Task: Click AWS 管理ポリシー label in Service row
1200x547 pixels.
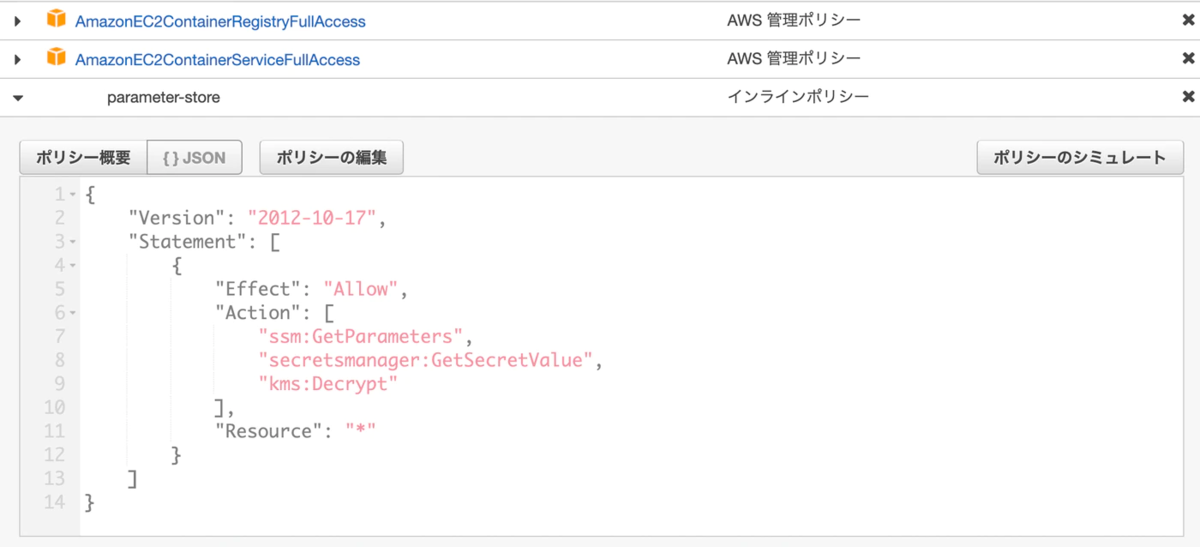Action: pos(794,58)
